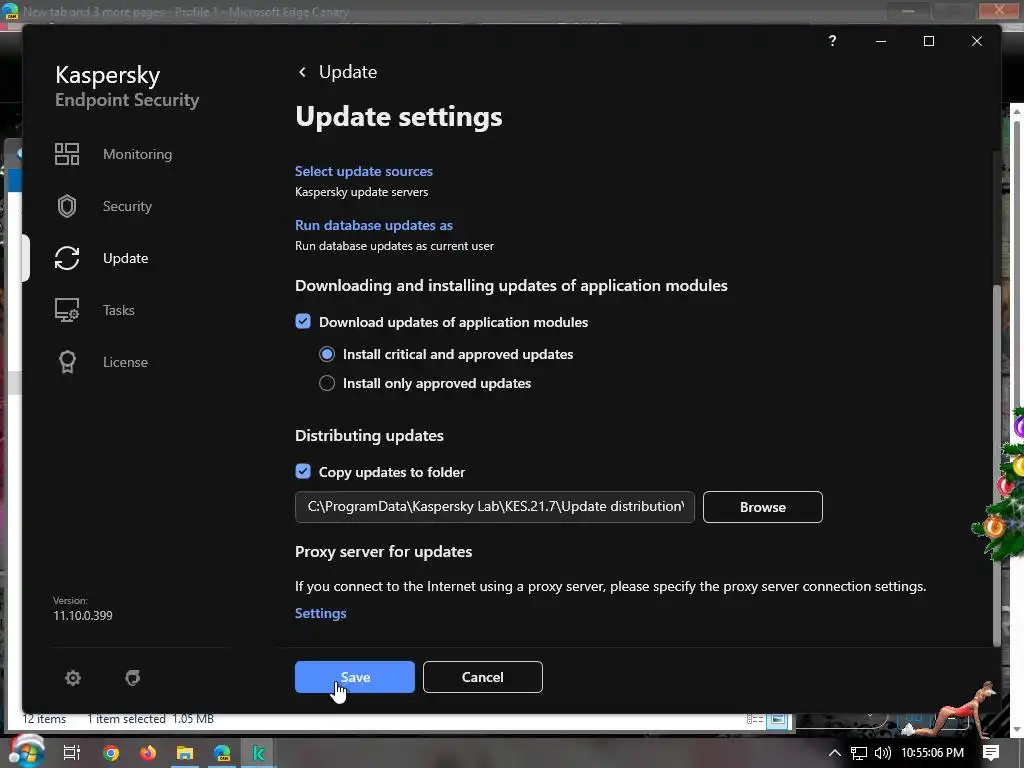Image resolution: width=1024 pixels, height=768 pixels.
Task: Click the support icon beside the gear
Action: [x=133, y=678]
